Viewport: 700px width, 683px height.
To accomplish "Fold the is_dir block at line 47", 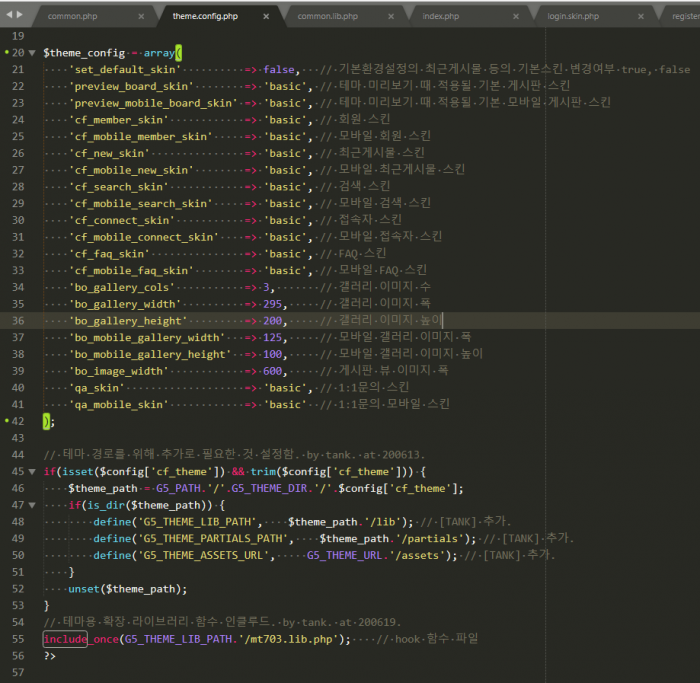I will click(x=32, y=505).
